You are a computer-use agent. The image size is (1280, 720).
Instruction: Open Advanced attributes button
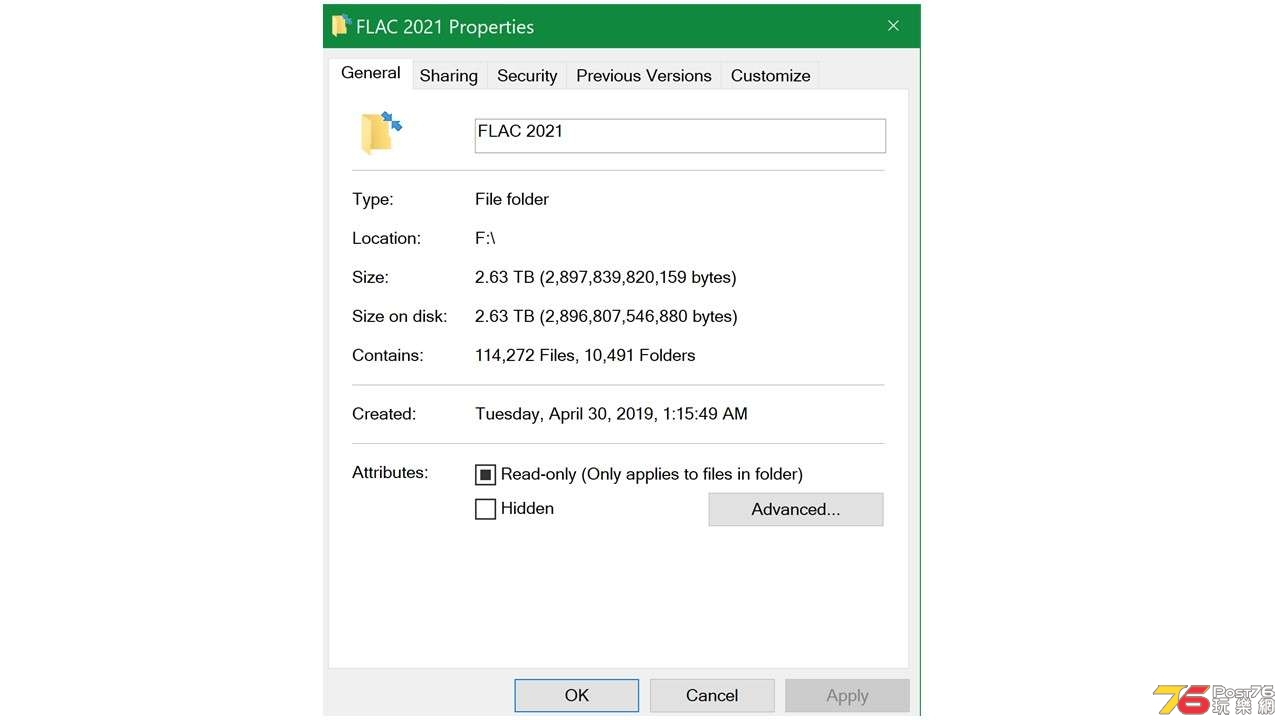796,509
